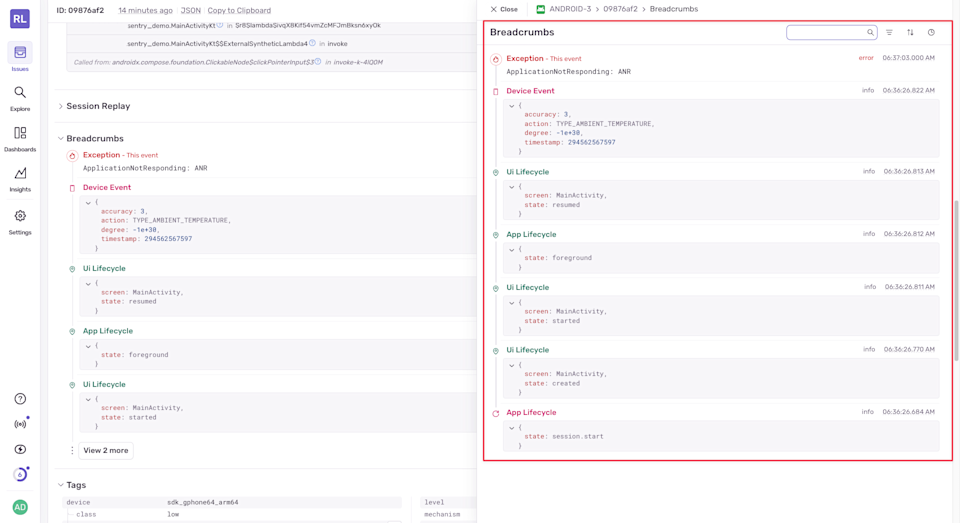Click info icon next to MainActivityKt$$ExternalSyntheticLambda4
960x523 pixels.
tap(312, 43)
